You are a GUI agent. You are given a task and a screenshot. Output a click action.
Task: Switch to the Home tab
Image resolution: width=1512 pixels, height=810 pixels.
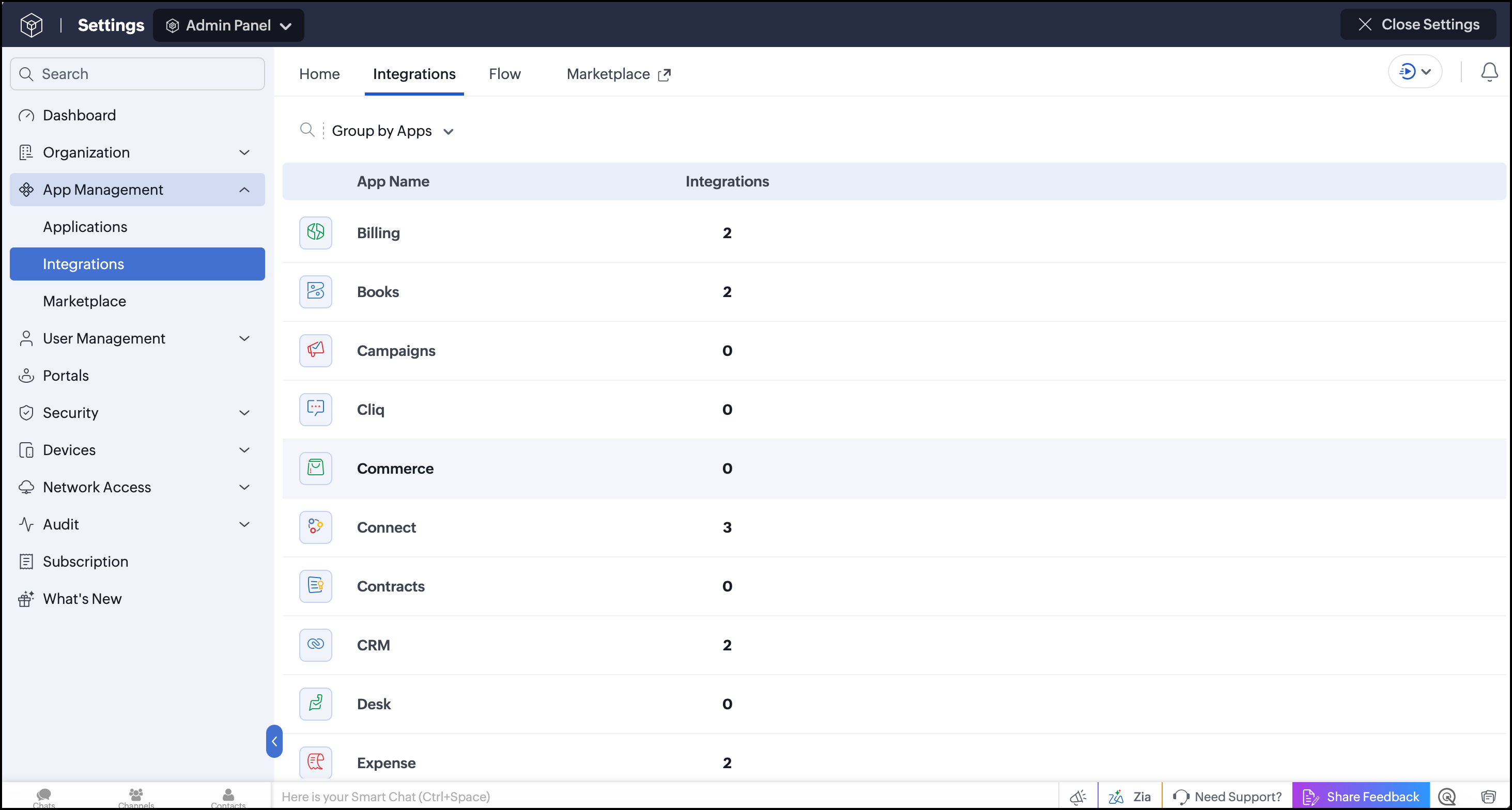tap(319, 74)
